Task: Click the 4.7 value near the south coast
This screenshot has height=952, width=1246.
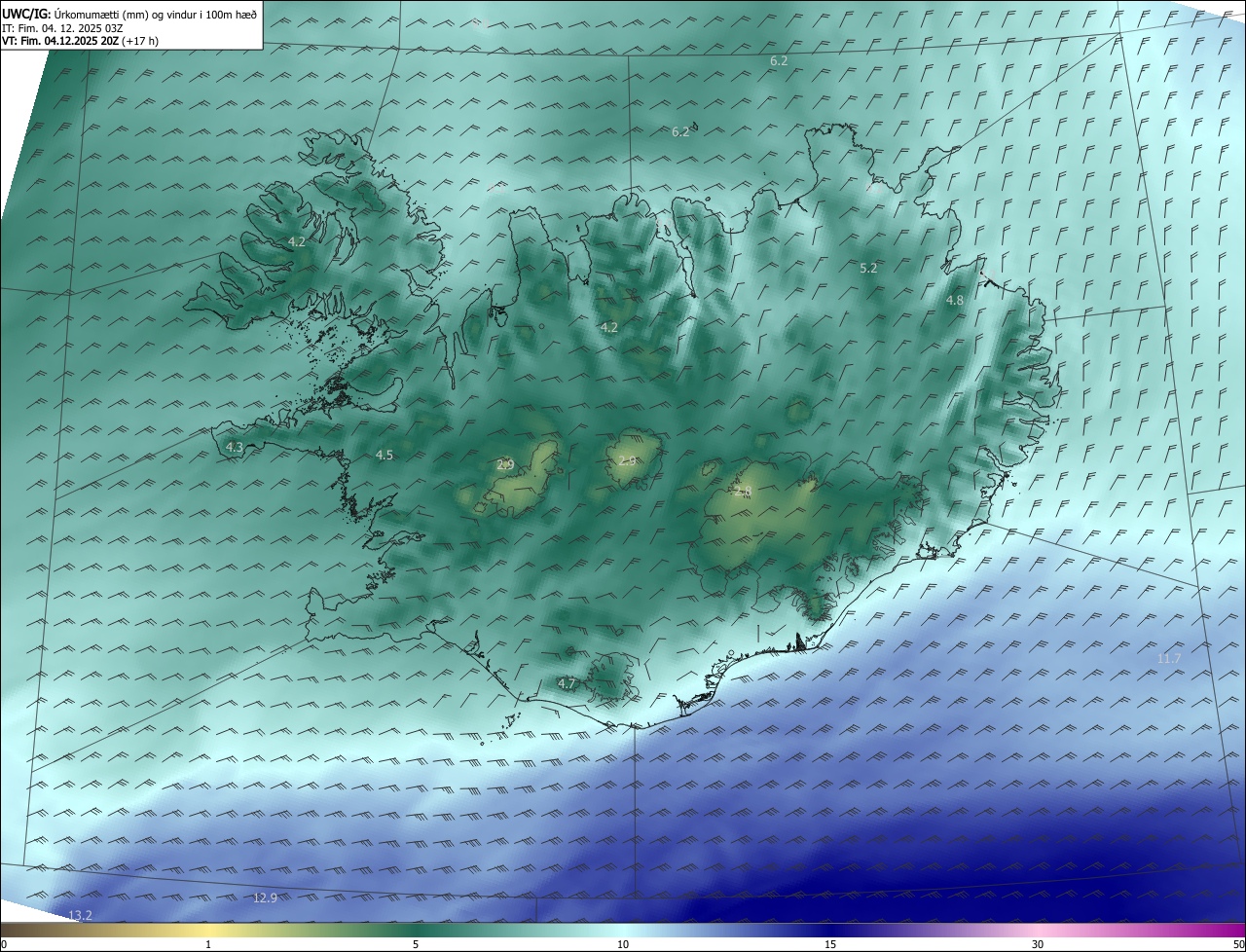Action: pyautogui.click(x=567, y=684)
